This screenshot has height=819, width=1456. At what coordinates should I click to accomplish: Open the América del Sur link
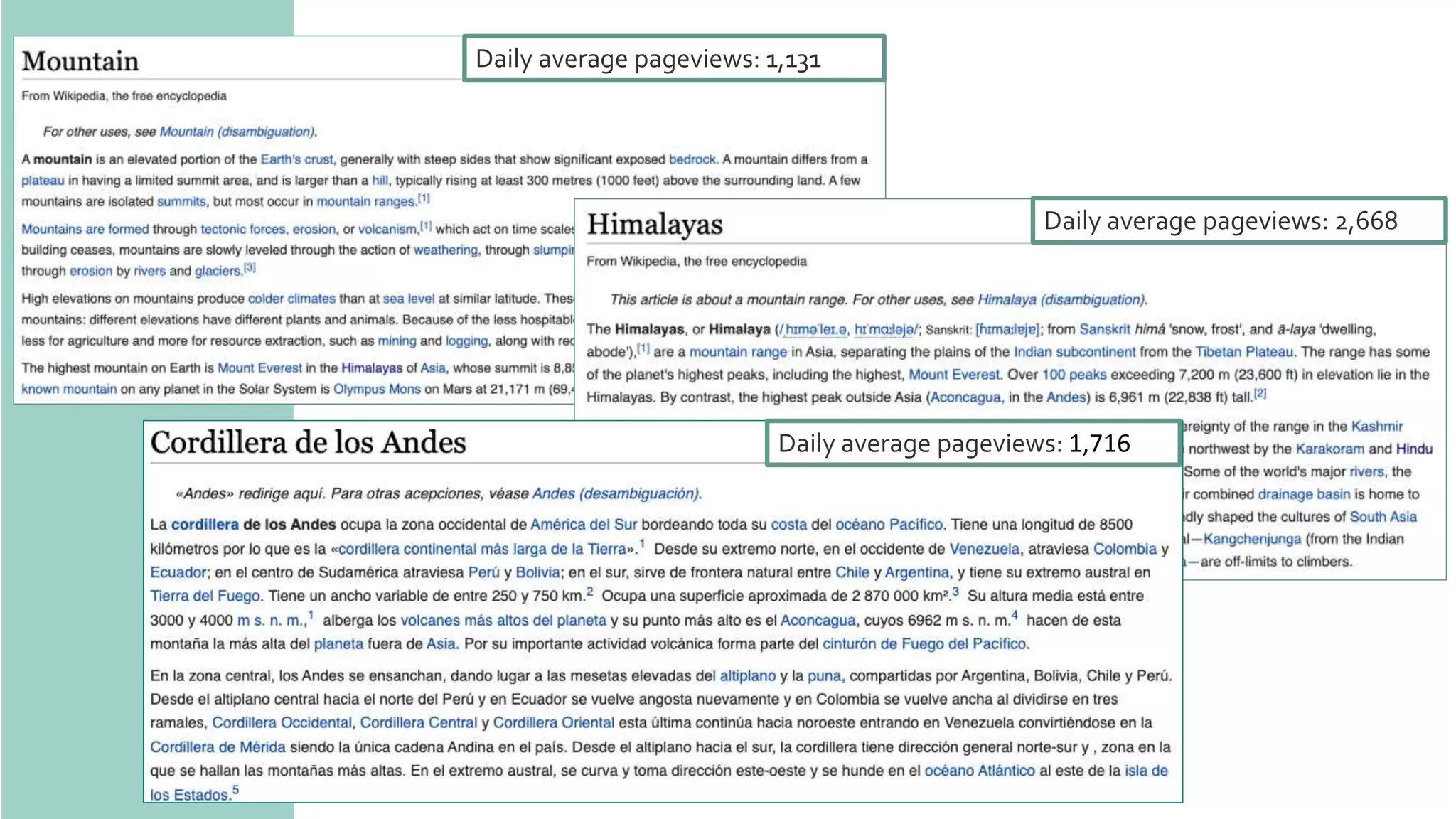pos(584,525)
